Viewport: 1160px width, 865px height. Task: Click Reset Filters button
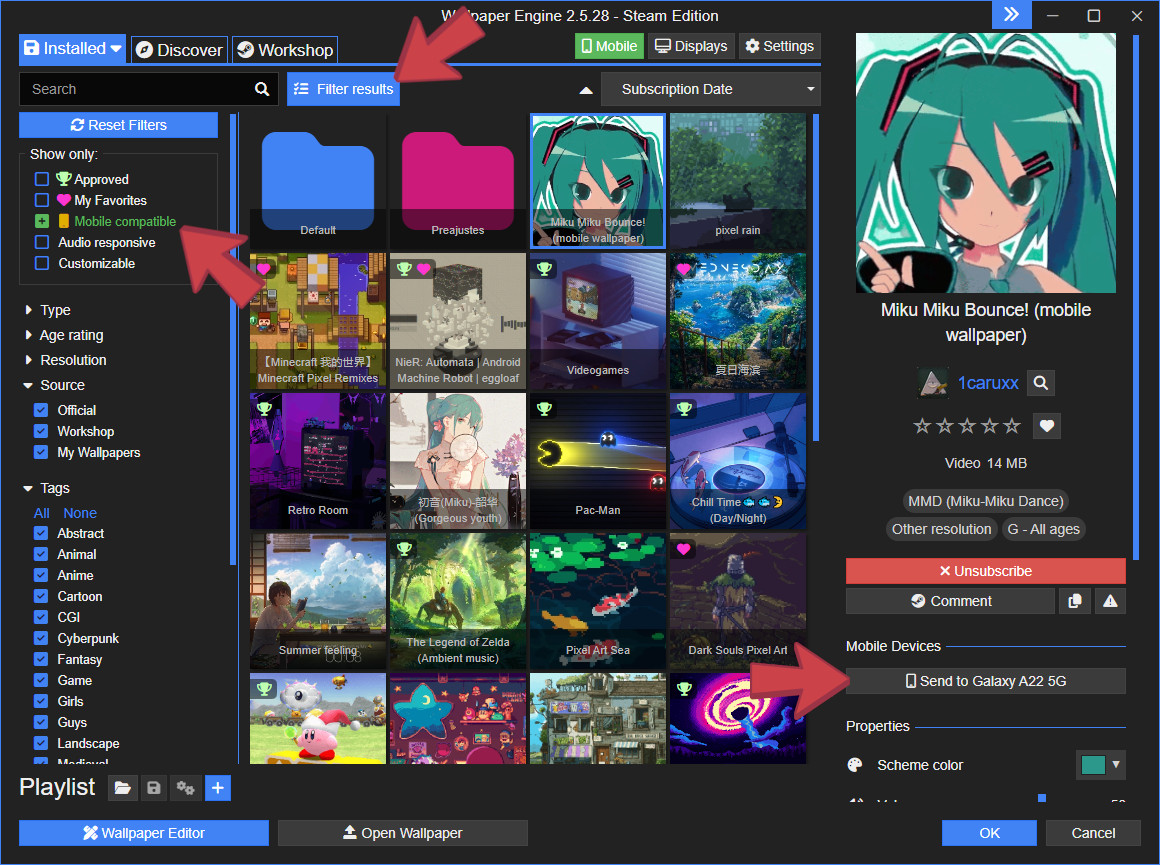118,125
